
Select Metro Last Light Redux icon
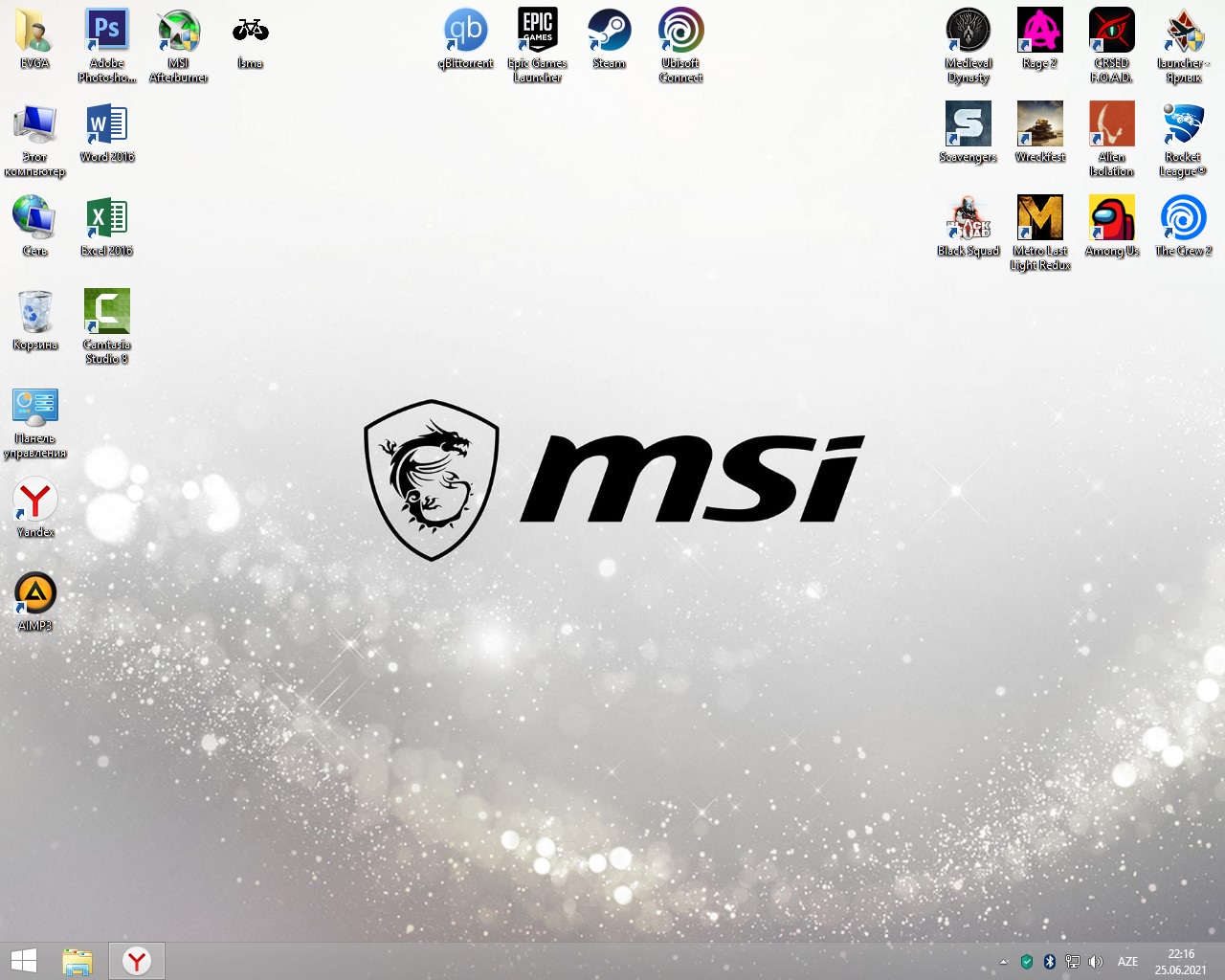(x=1039, y=234)
